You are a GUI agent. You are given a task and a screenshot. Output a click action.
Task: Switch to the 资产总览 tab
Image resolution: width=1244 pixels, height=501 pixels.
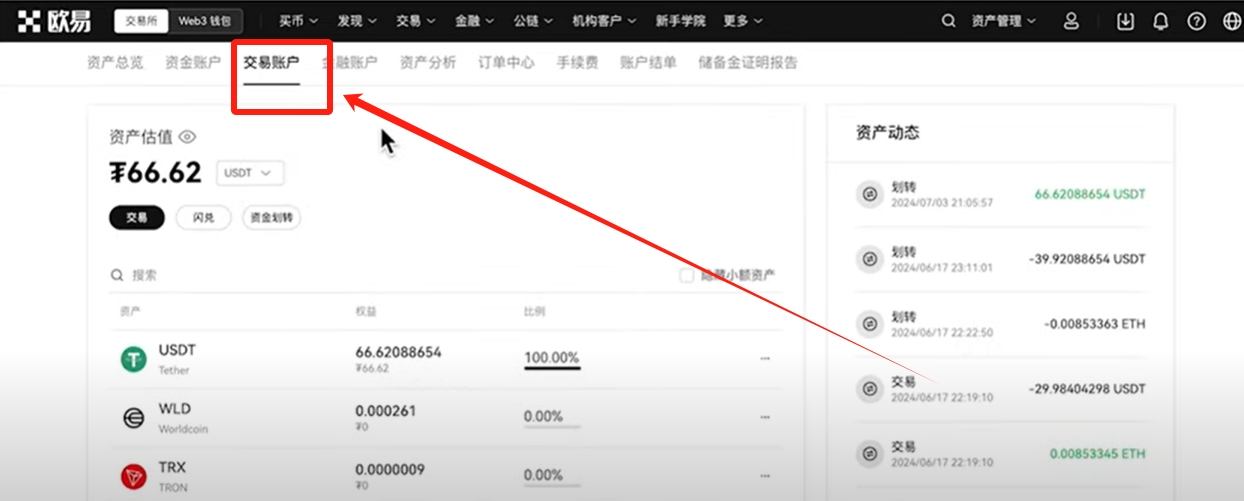[115, 62]
